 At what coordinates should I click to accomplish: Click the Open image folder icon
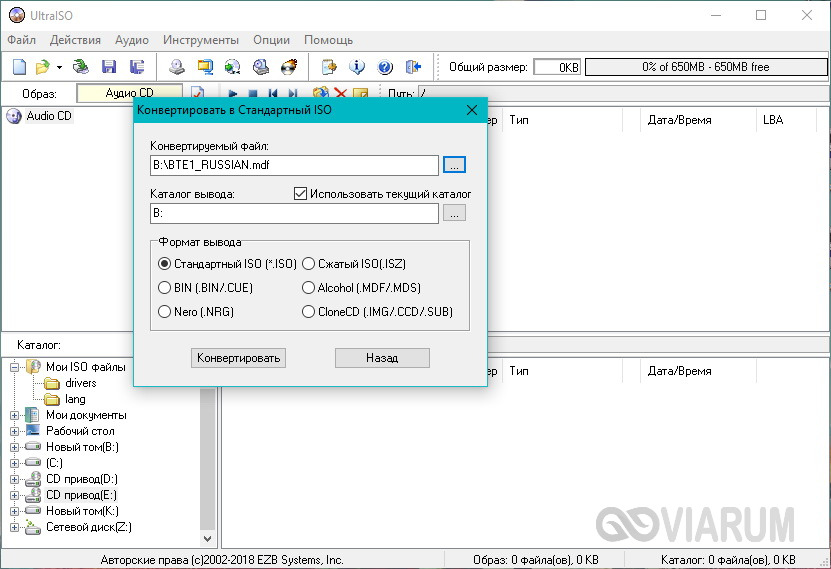[42, 67]
